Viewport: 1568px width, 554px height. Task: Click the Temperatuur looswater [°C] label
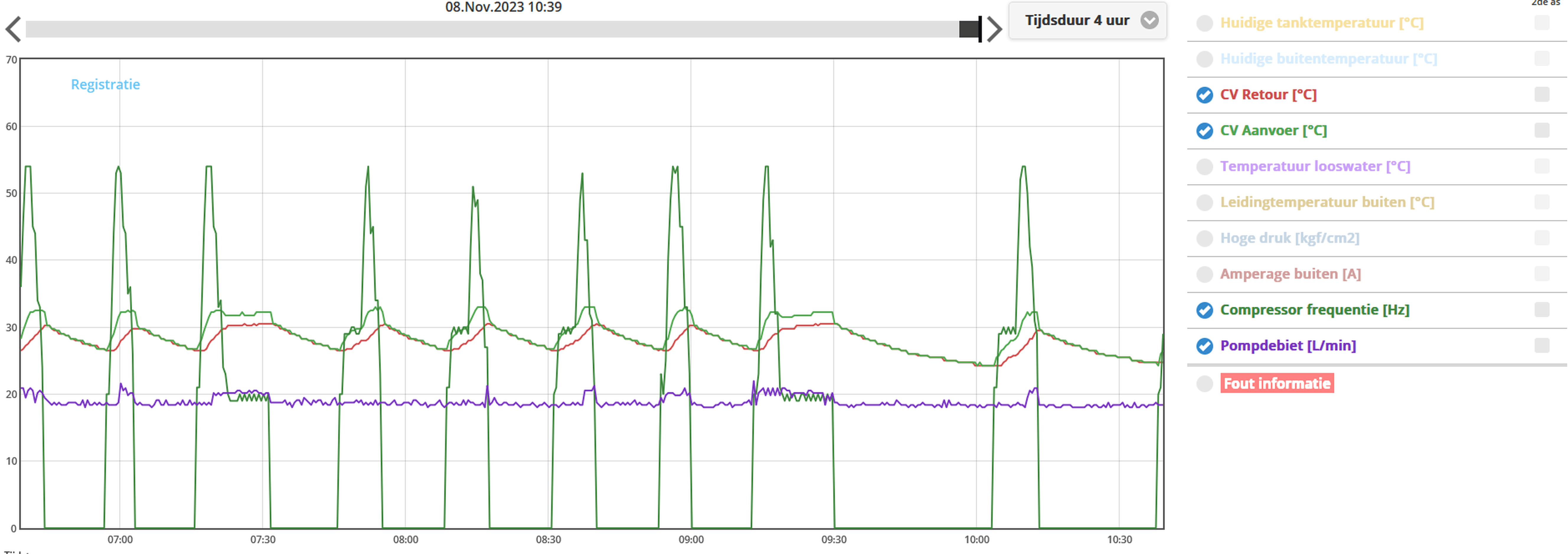pos(1315,167)
